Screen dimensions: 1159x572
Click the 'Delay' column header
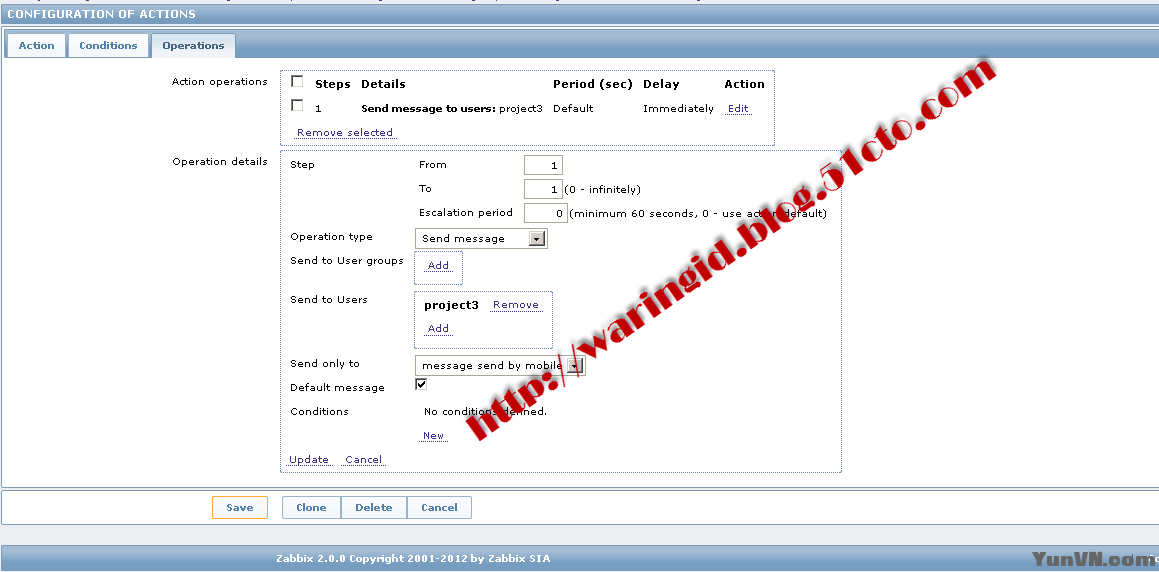[x=661, y=84]
